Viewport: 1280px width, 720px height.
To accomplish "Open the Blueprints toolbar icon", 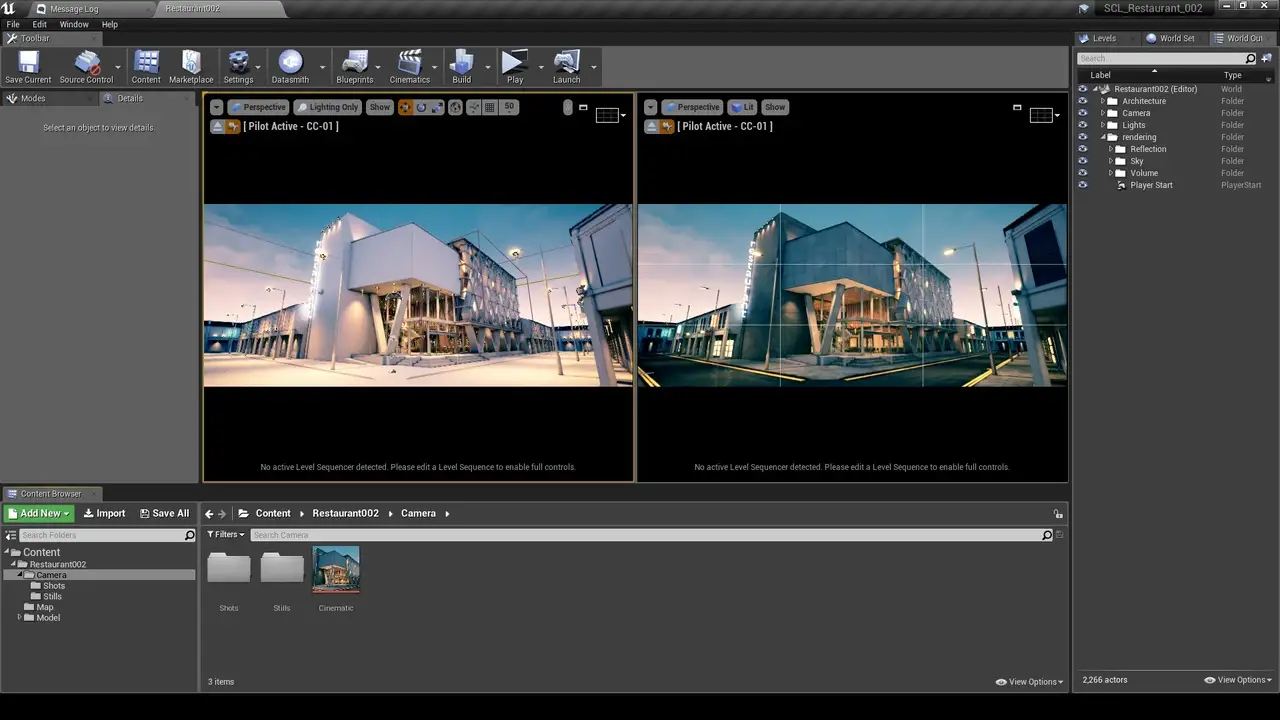I will [x=354, y=64].
